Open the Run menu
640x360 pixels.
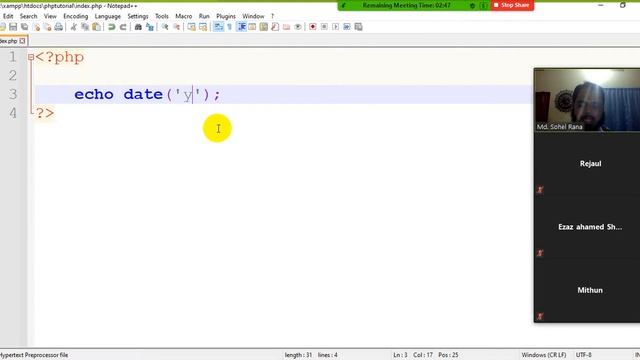pos(204,16)
